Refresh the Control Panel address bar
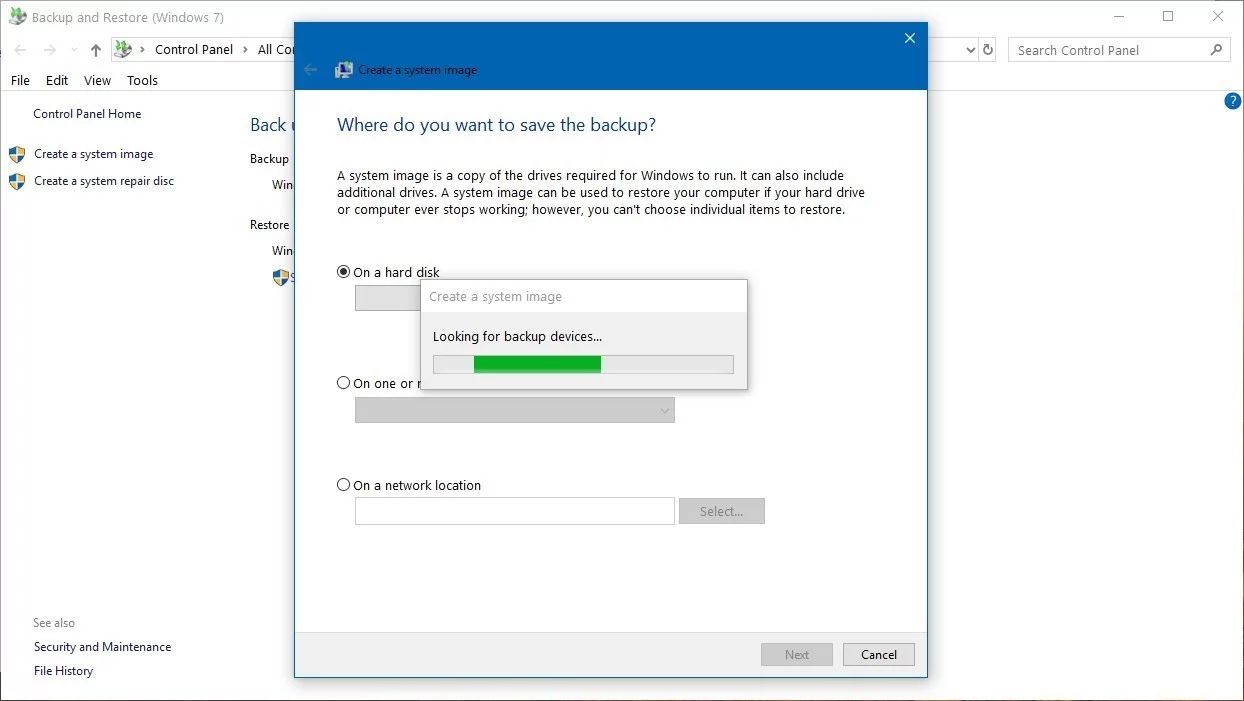 pyautogui.click(x=988, y=49)
